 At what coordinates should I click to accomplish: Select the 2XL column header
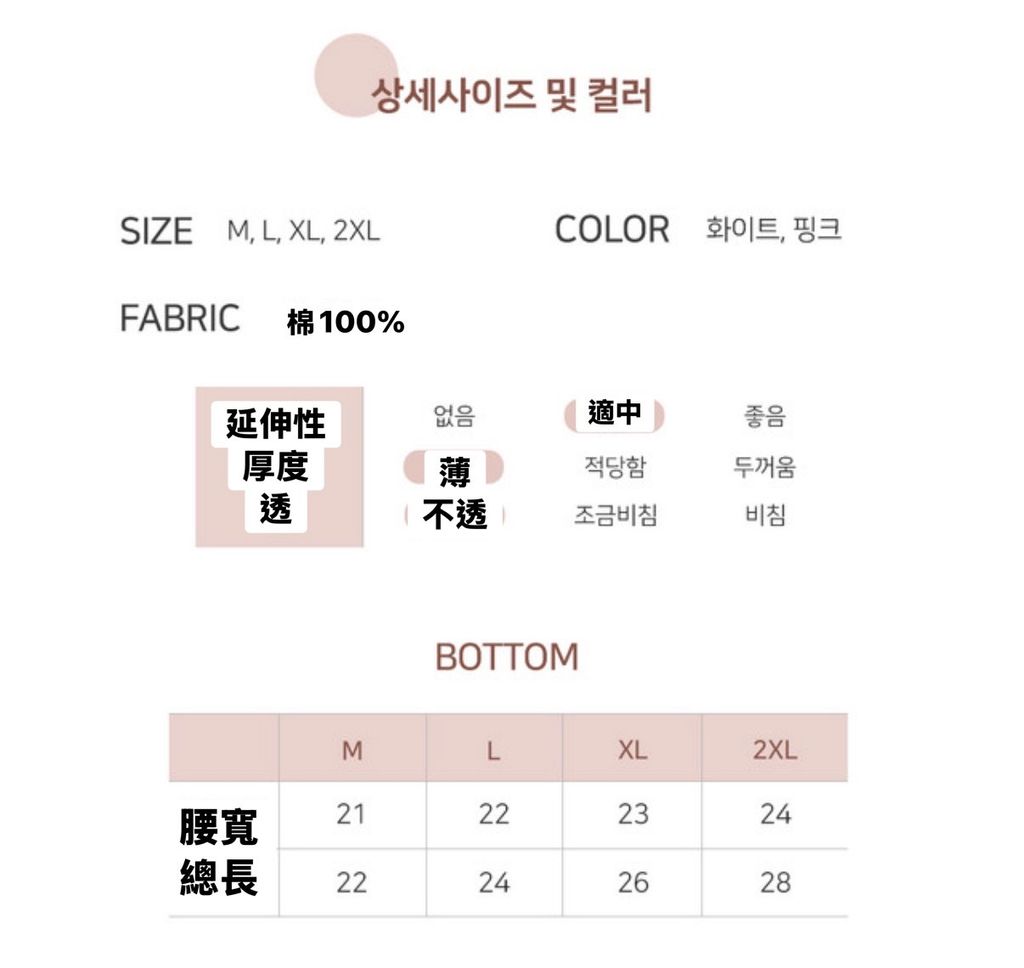775,750
